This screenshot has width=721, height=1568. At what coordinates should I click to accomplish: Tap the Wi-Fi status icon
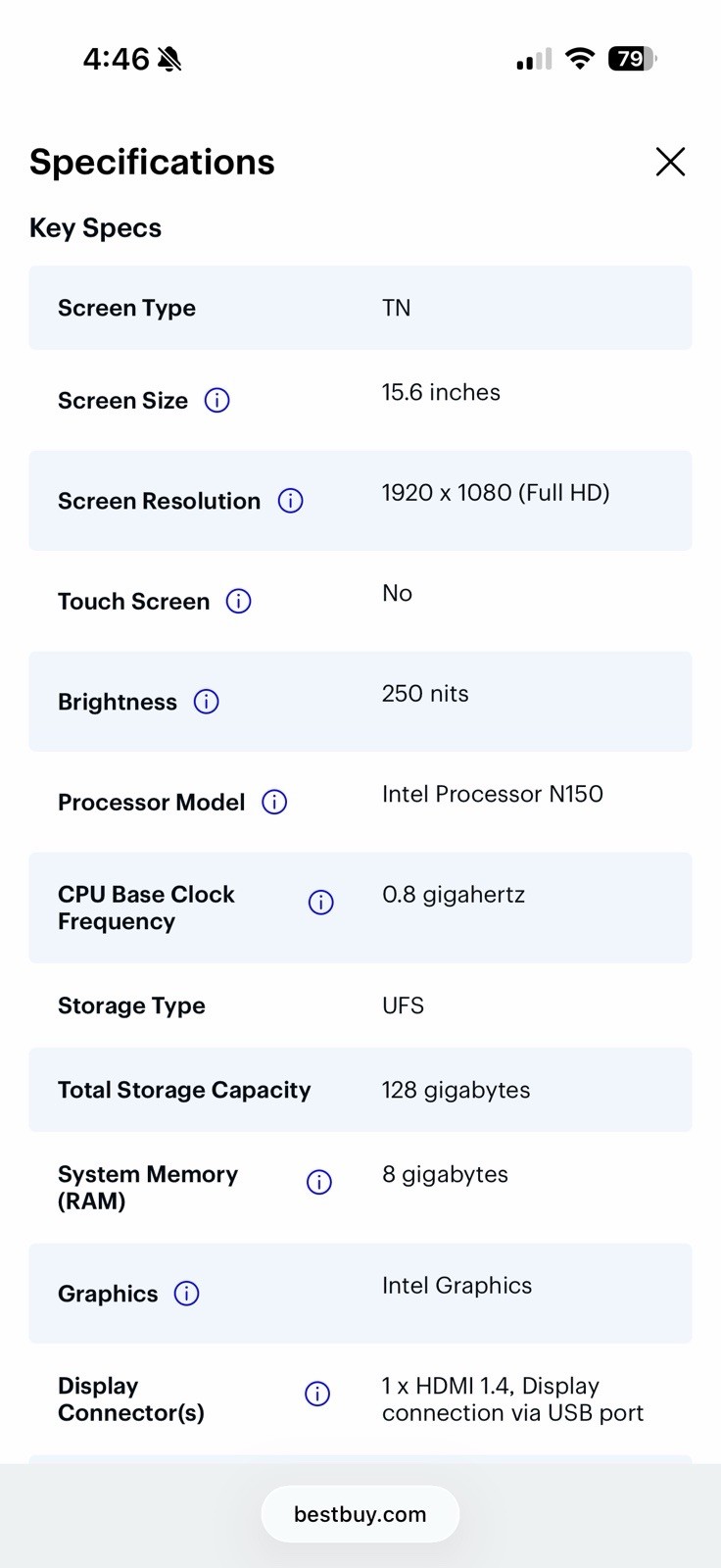coord(580,59)
